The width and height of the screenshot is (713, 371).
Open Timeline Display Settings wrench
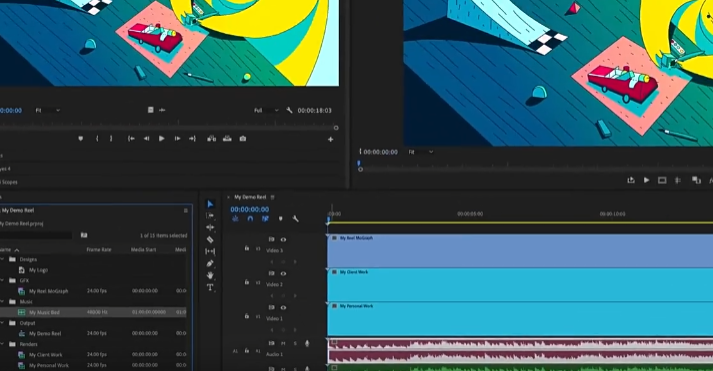click(296, 219)
